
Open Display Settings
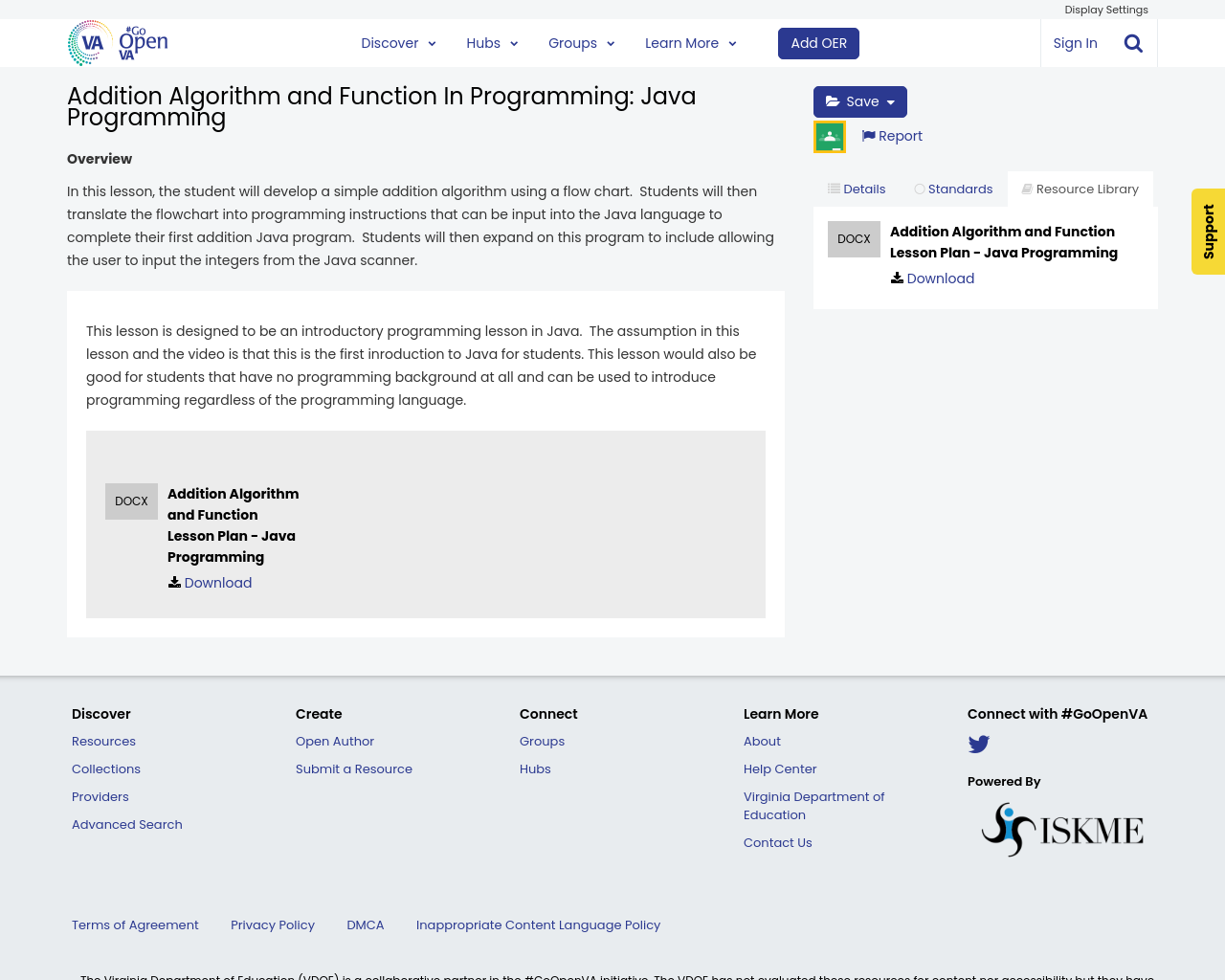(x=1106, y=10)
